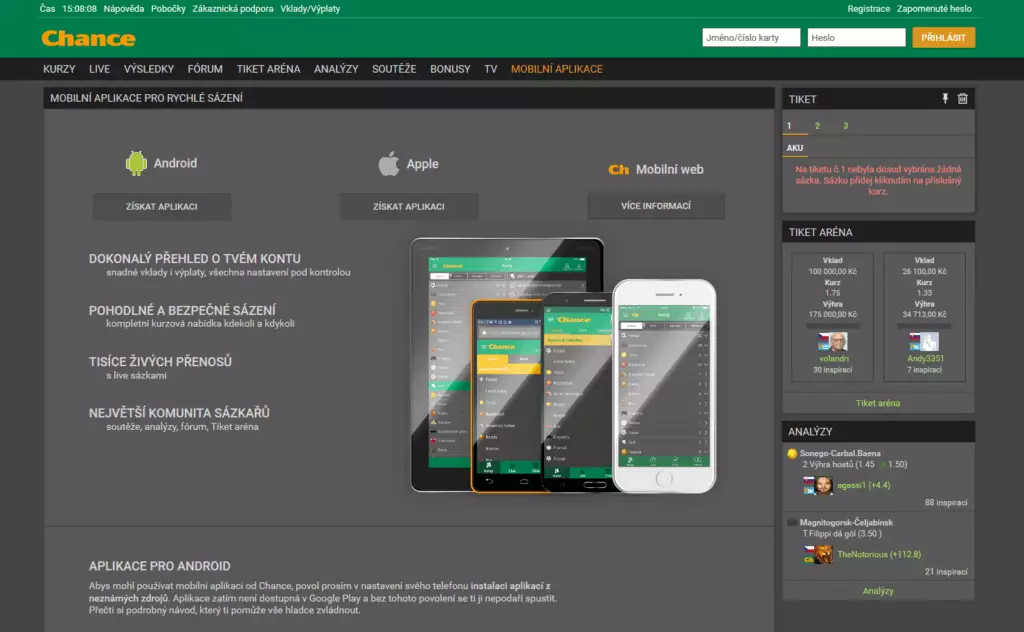Click the devices promo image

564,366
